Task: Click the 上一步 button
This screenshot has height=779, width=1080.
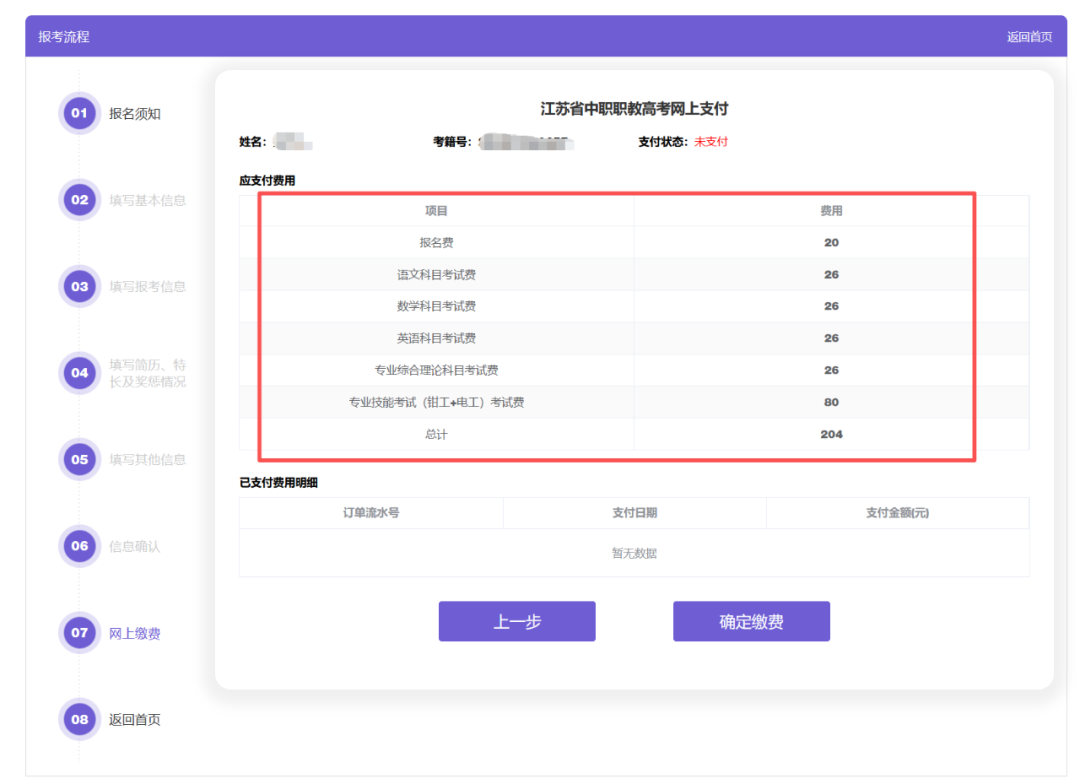Action: tap(517, 621)
